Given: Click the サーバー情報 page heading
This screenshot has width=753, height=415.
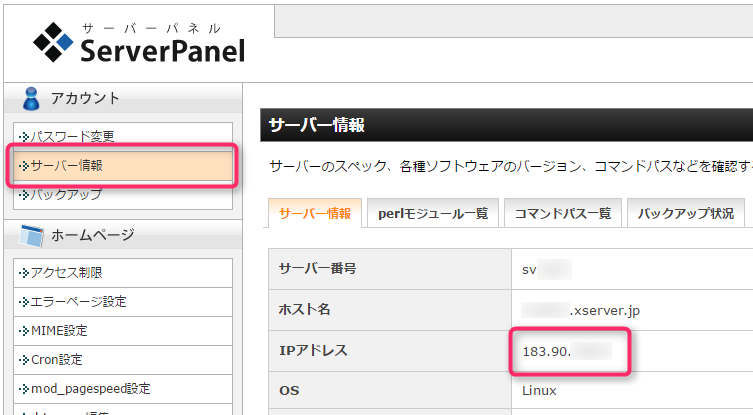Looking at the screenshot, I should tap(316, 125).
